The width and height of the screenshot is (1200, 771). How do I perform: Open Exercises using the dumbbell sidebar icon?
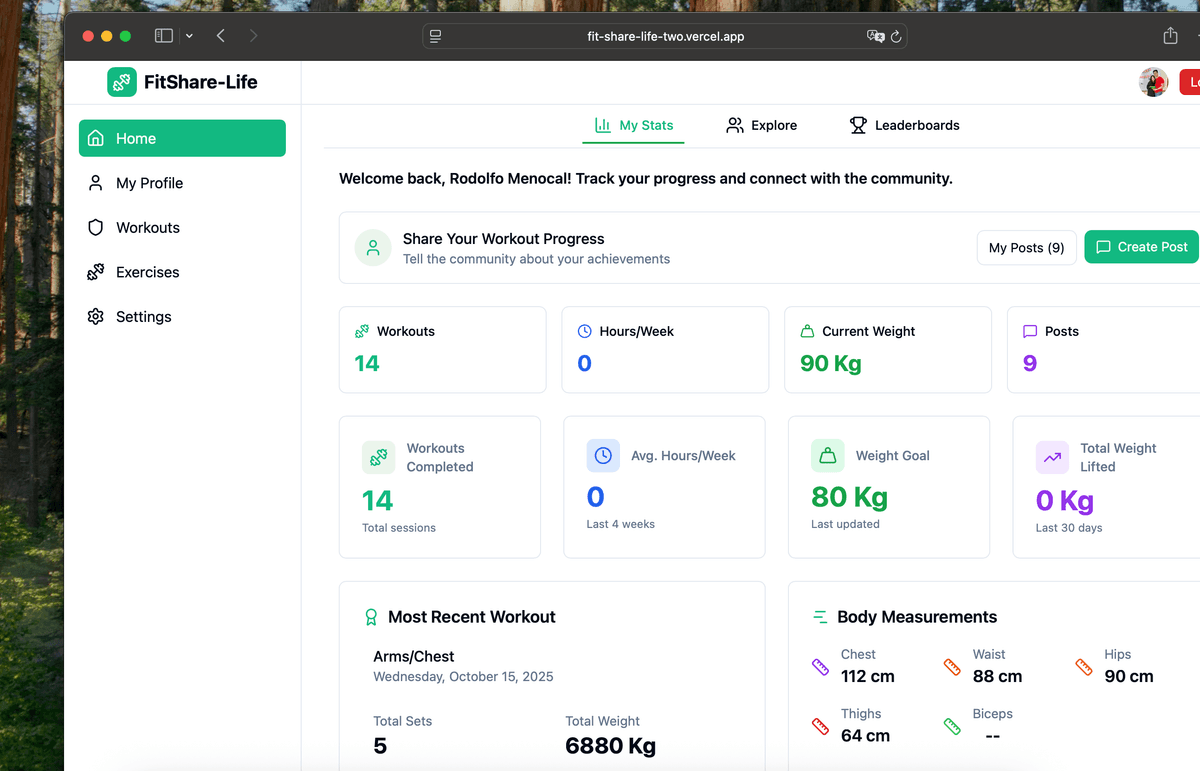[x=95, y=272]
